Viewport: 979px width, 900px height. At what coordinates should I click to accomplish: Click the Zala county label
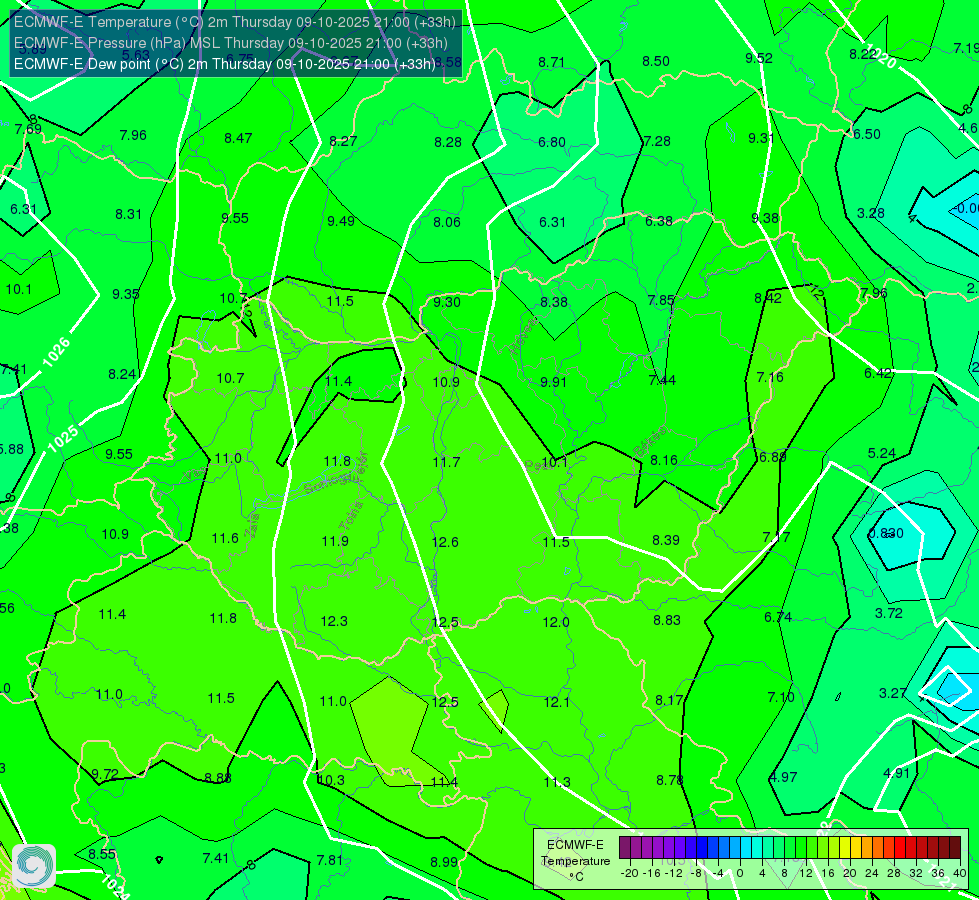(252, 527)
